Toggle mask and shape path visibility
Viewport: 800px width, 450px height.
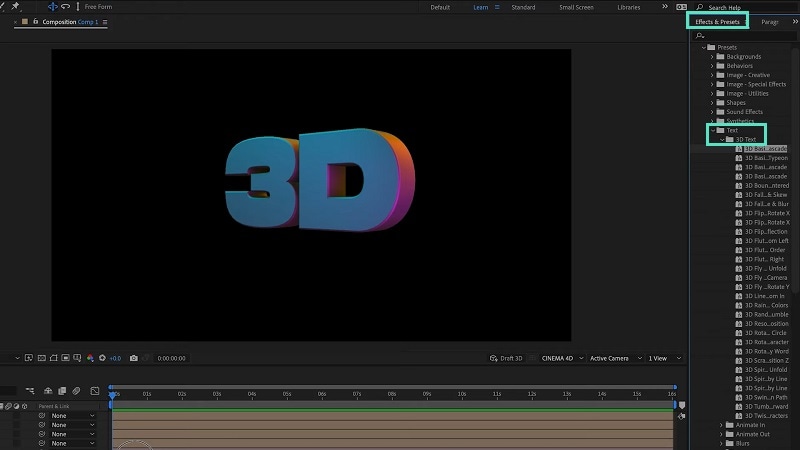(x=54, y=358)
